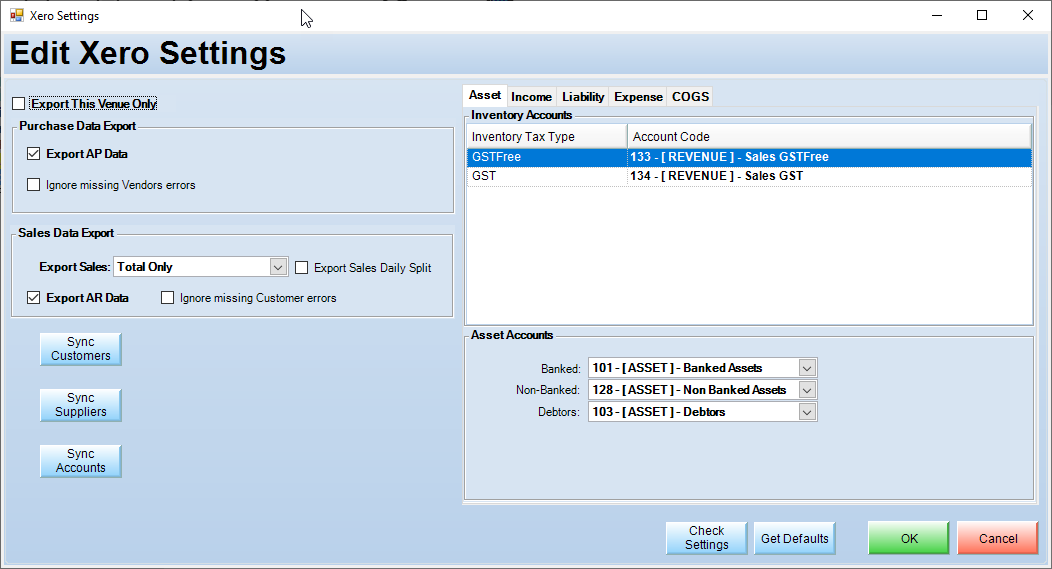Viewport: 1052px width, 569px height.
Task: Expand the Banked account dropdown
Action: click(807, 368)
